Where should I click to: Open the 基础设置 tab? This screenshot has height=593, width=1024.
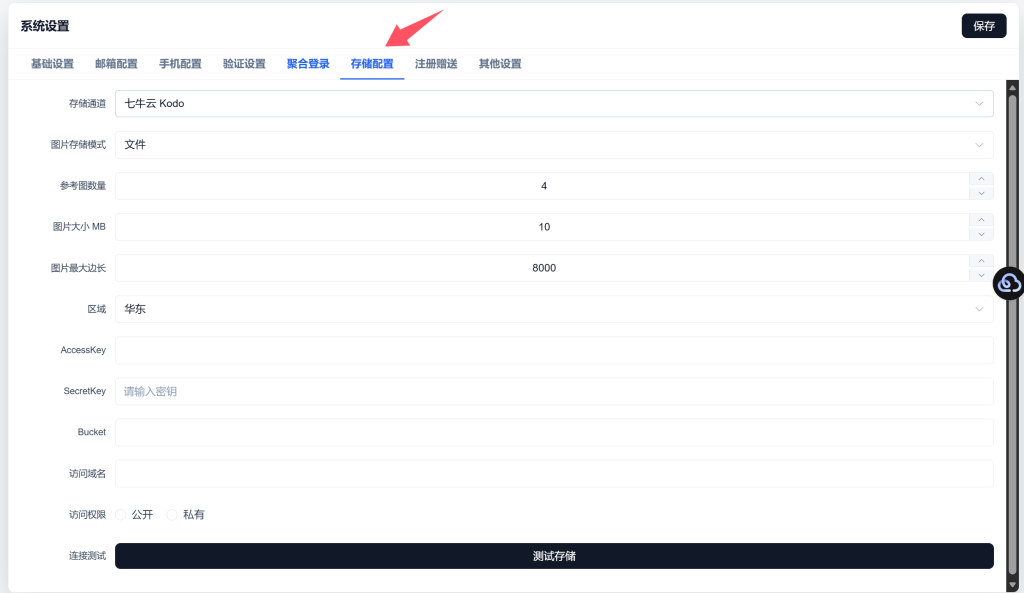tap(52, 64)
